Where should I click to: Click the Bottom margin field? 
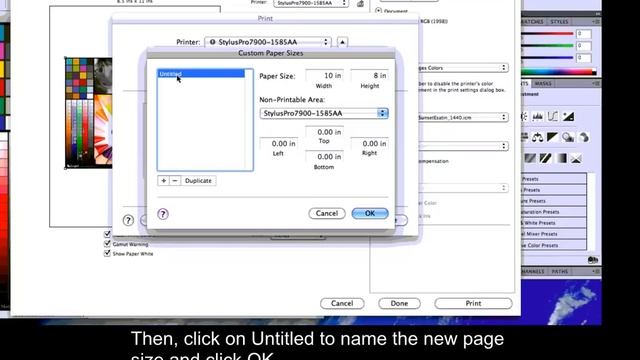pyautogui.click(x=324, y=157)
